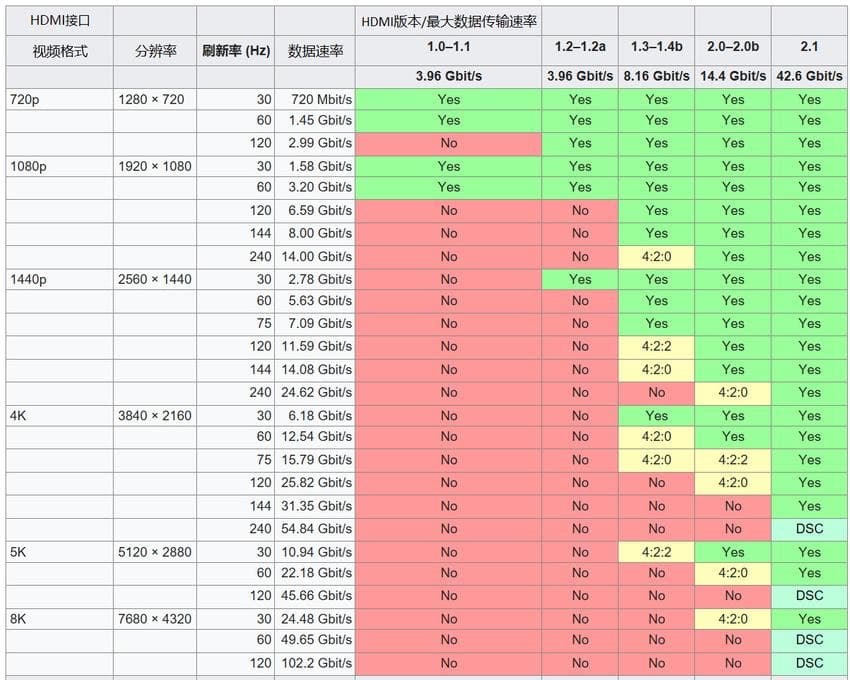Click DSC in the 54.84 Gbit/s row
850x680 pixels.
(x=809, y=529)
